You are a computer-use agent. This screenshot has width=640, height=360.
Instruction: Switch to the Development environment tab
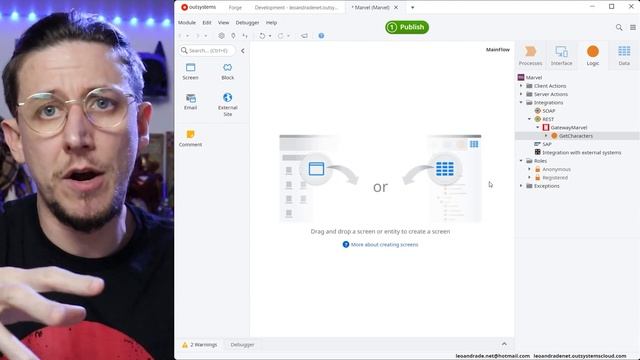click(296, 7)
